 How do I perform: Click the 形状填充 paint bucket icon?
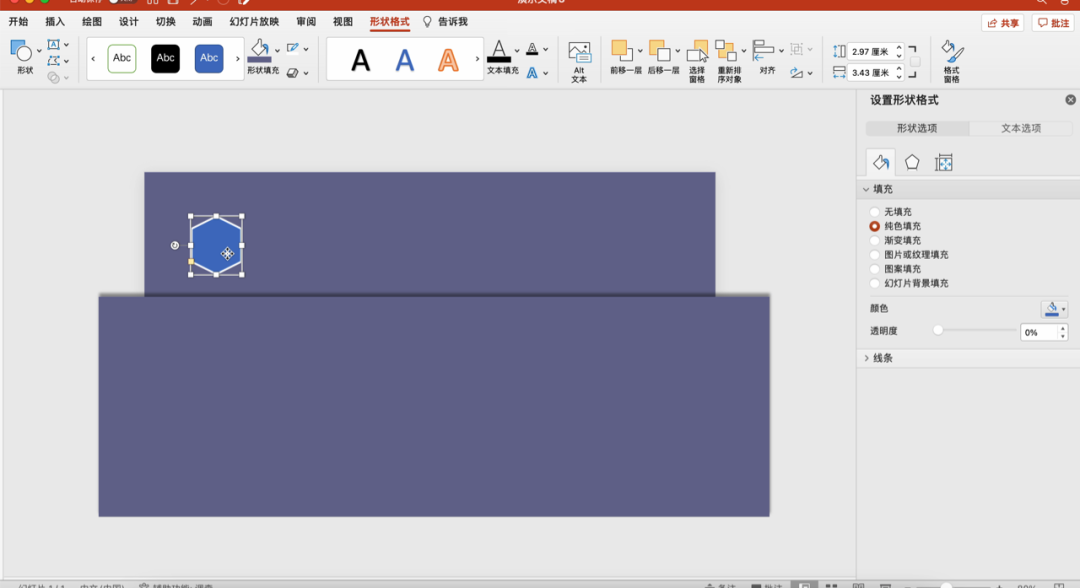click(260, 51)
